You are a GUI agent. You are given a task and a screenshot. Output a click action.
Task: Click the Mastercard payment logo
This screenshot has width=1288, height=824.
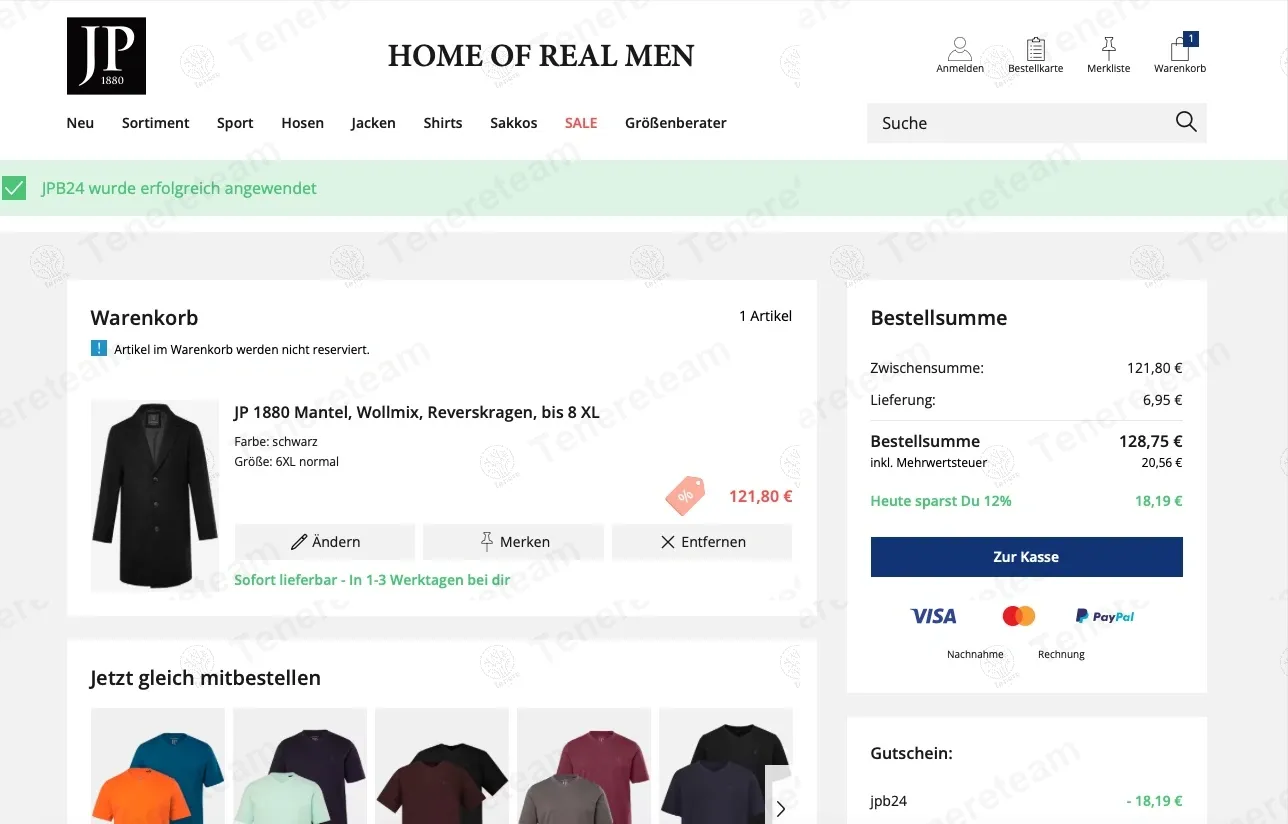1019,616
